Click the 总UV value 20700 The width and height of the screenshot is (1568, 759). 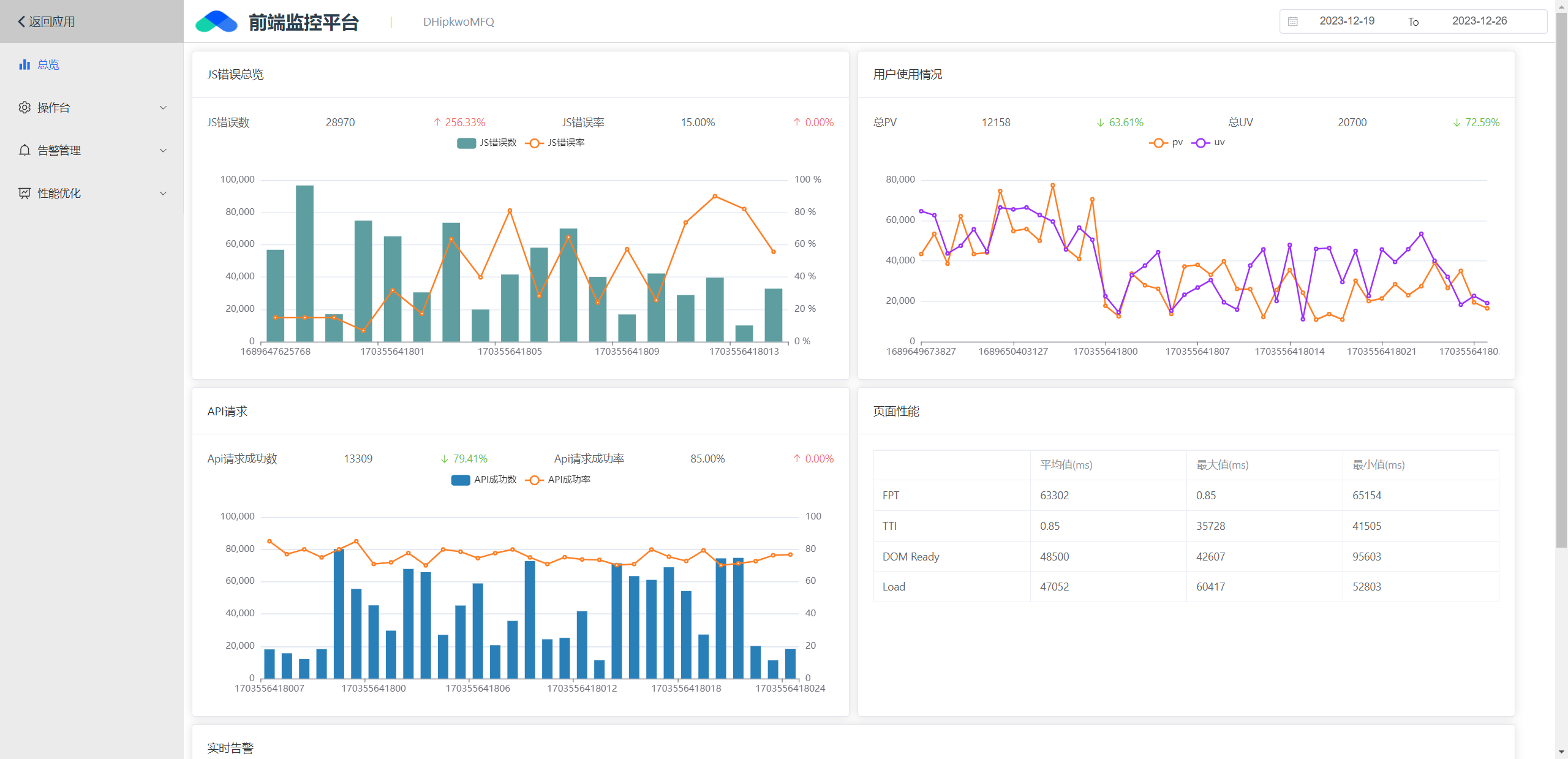click(x=1352, y=123)
